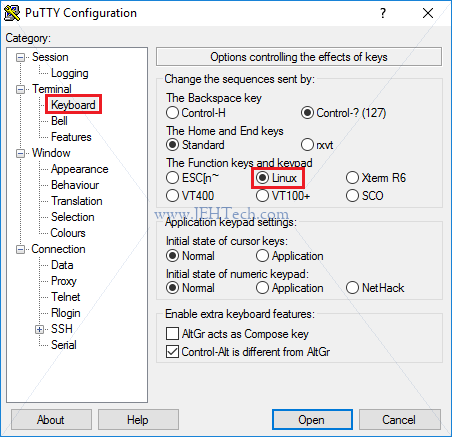Set cursor keys initial state to Normal
This screenshot has height=437, width=452.
point(190,256)
